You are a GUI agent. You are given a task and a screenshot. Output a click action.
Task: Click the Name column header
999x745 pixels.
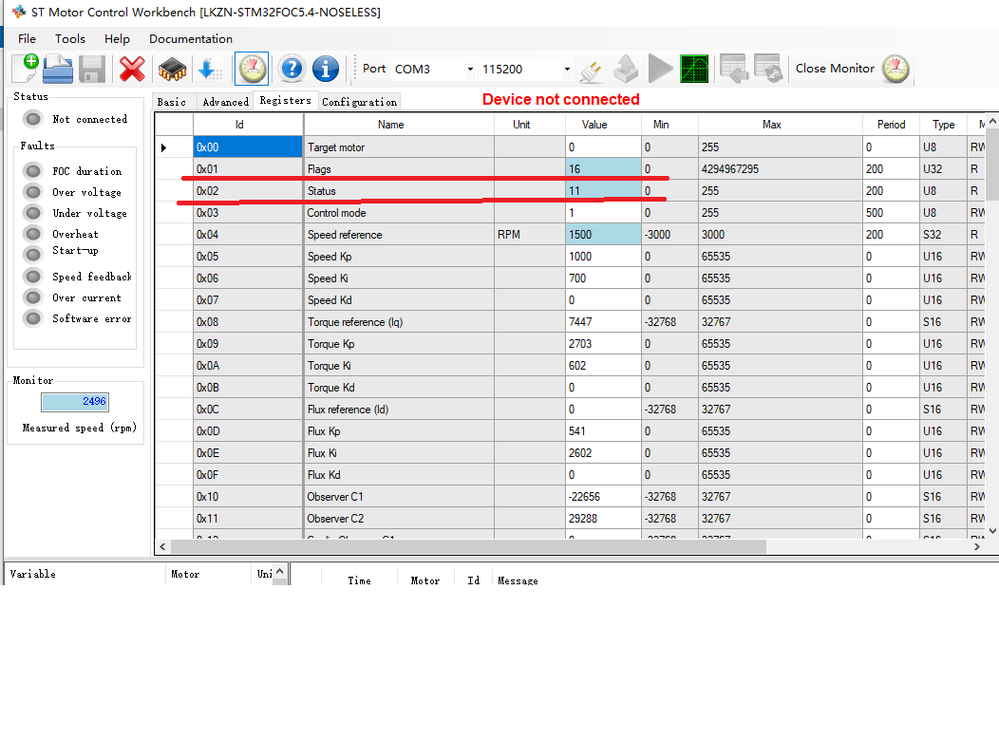[x=399, y=125]
